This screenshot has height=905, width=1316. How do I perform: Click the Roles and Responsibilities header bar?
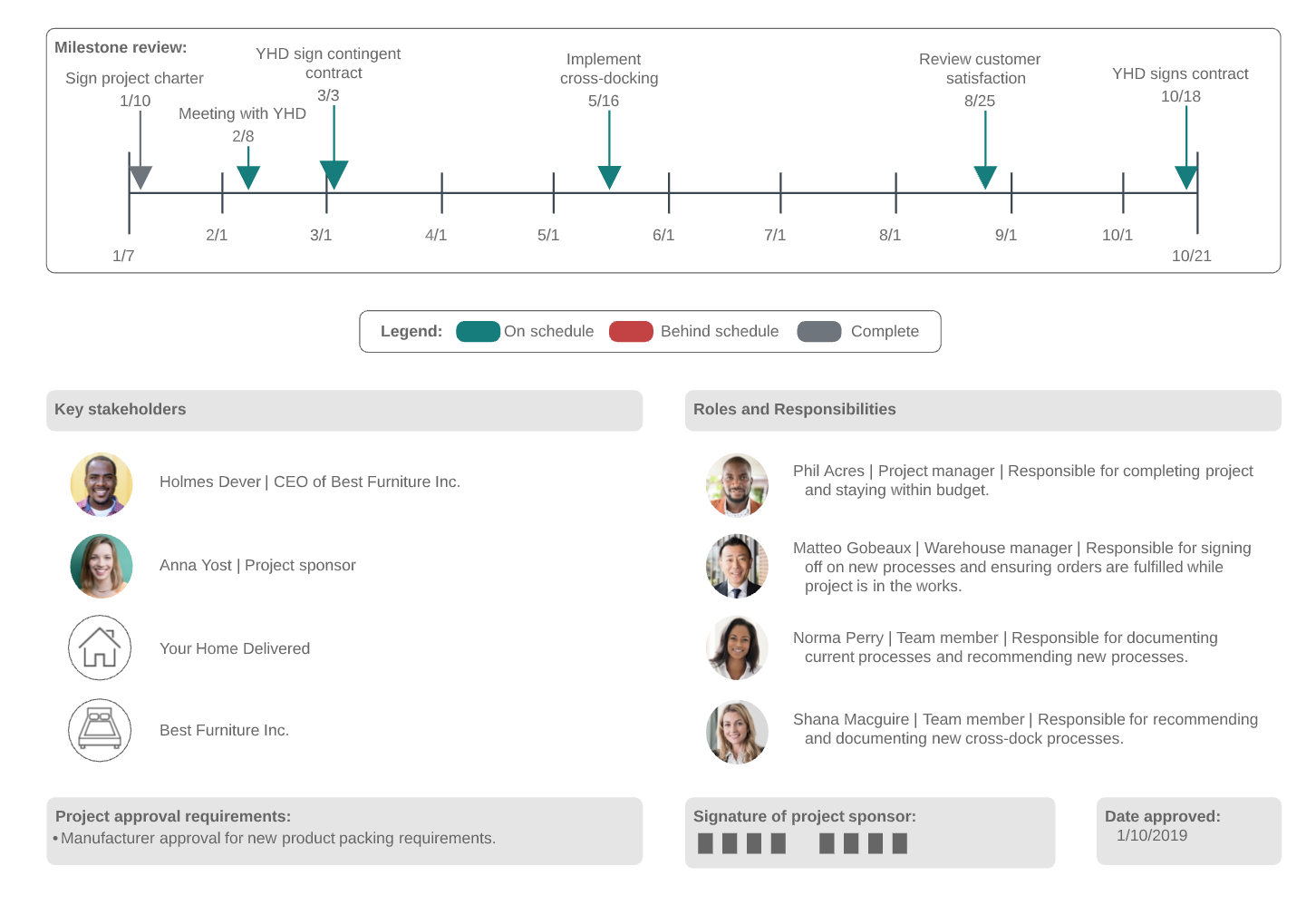click(x=982, y=410)
